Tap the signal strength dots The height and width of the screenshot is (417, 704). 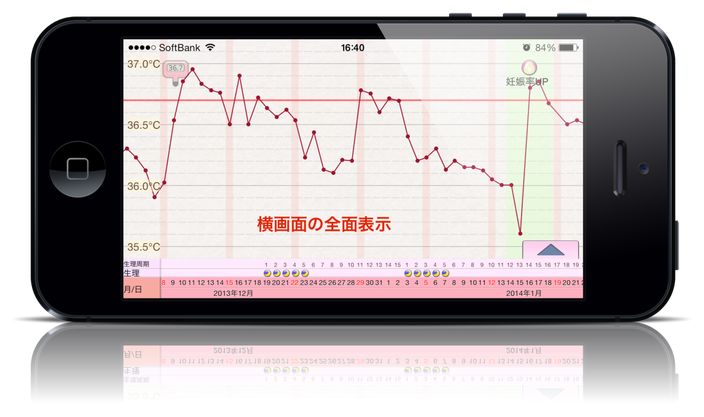[x=142, y=48]
